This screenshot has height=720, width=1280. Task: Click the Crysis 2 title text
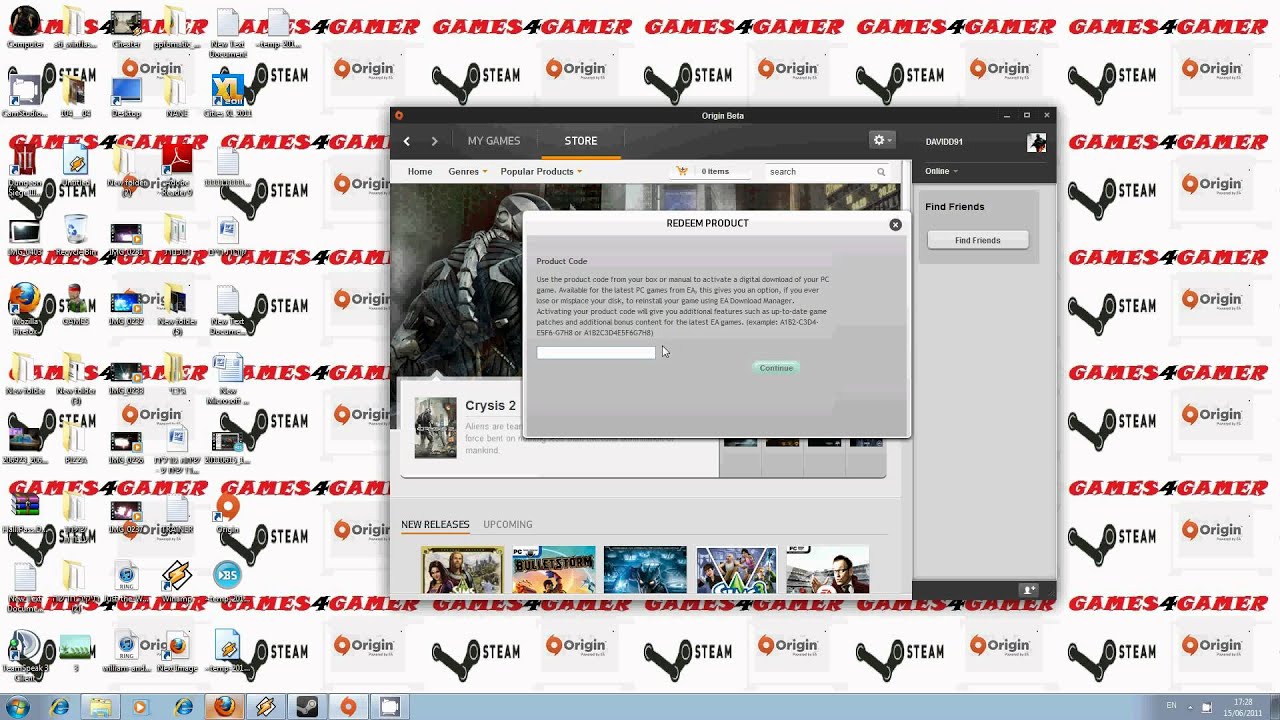[x=491, y=406]
